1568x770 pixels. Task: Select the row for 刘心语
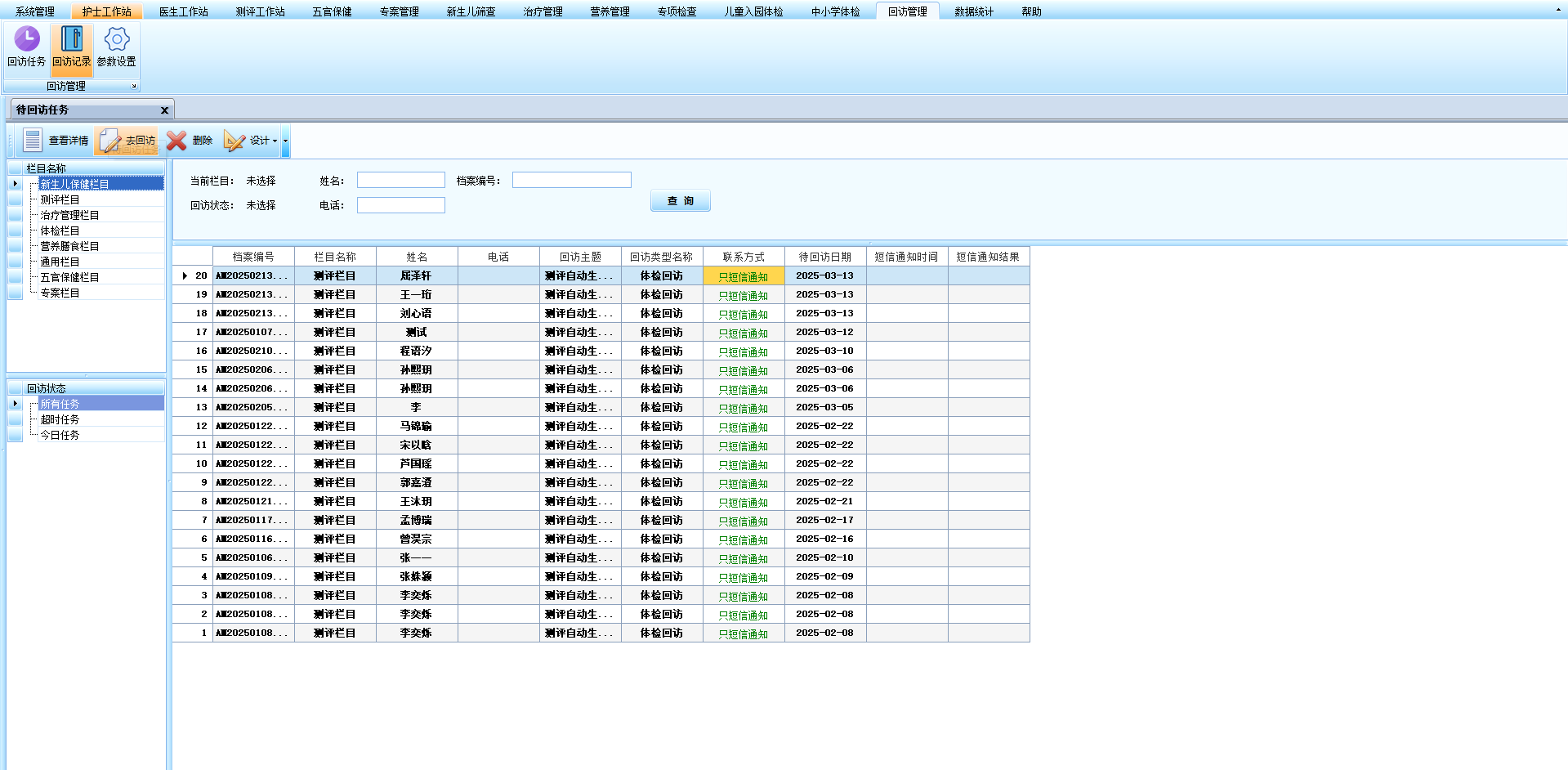[x=601, y=313]
